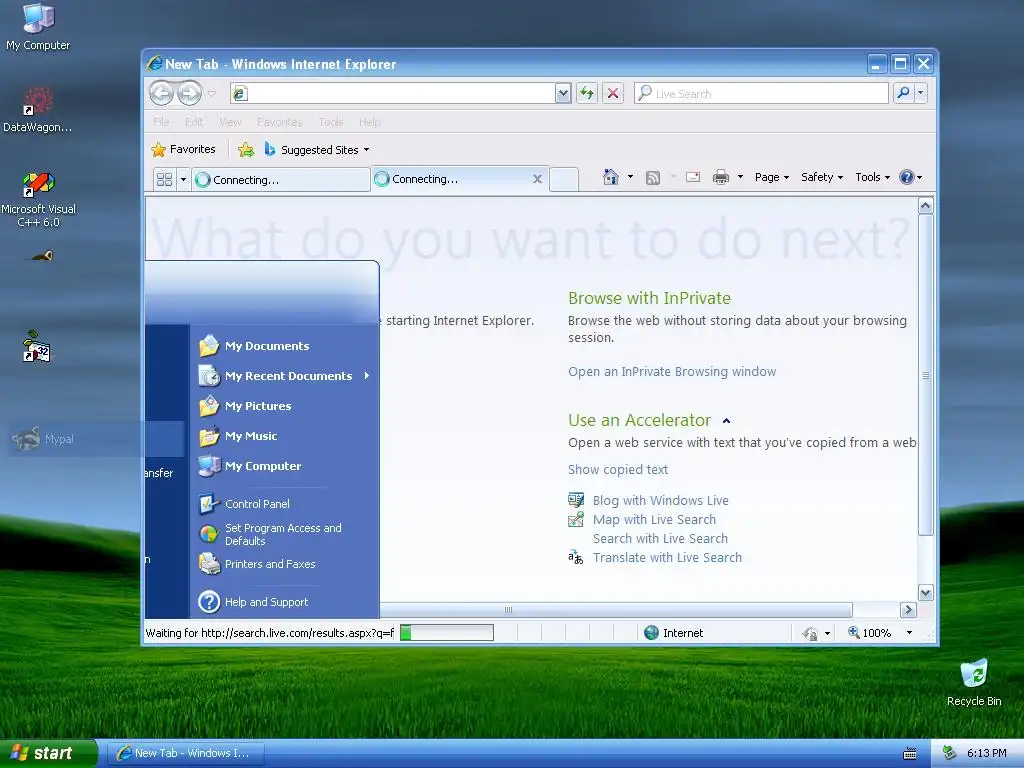This screenshot has width=1024, height=768.
Task: Switch to the first Connecting tab
Action: [x=281, y=180]
